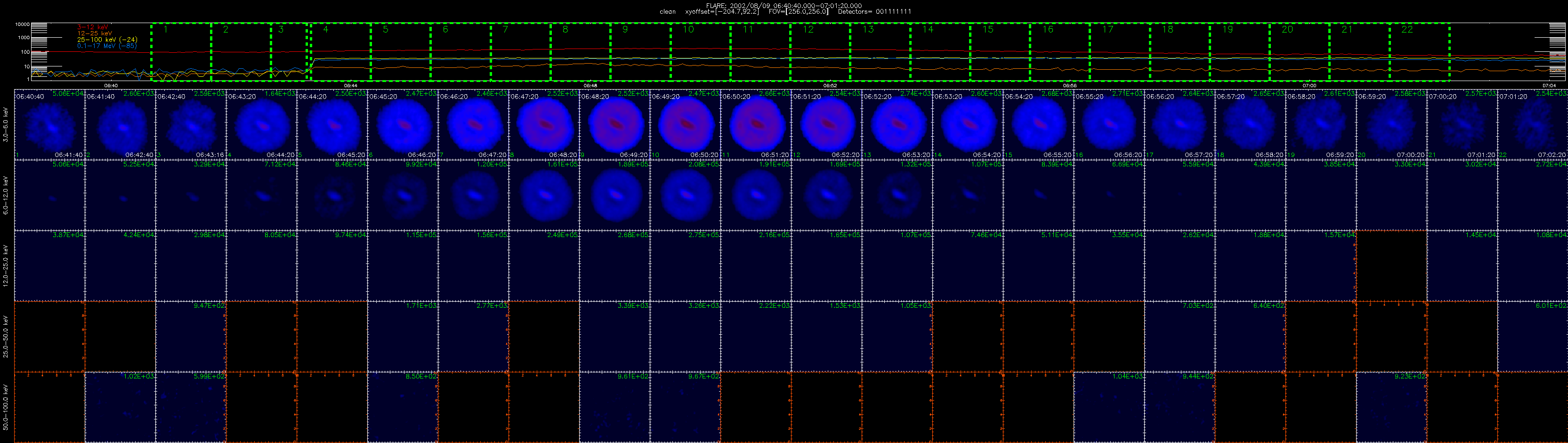Select the 3.0-6.0 keV image starting at 06:43:20
Viewport: 1568px width, 443px height.
click(261, 124)
